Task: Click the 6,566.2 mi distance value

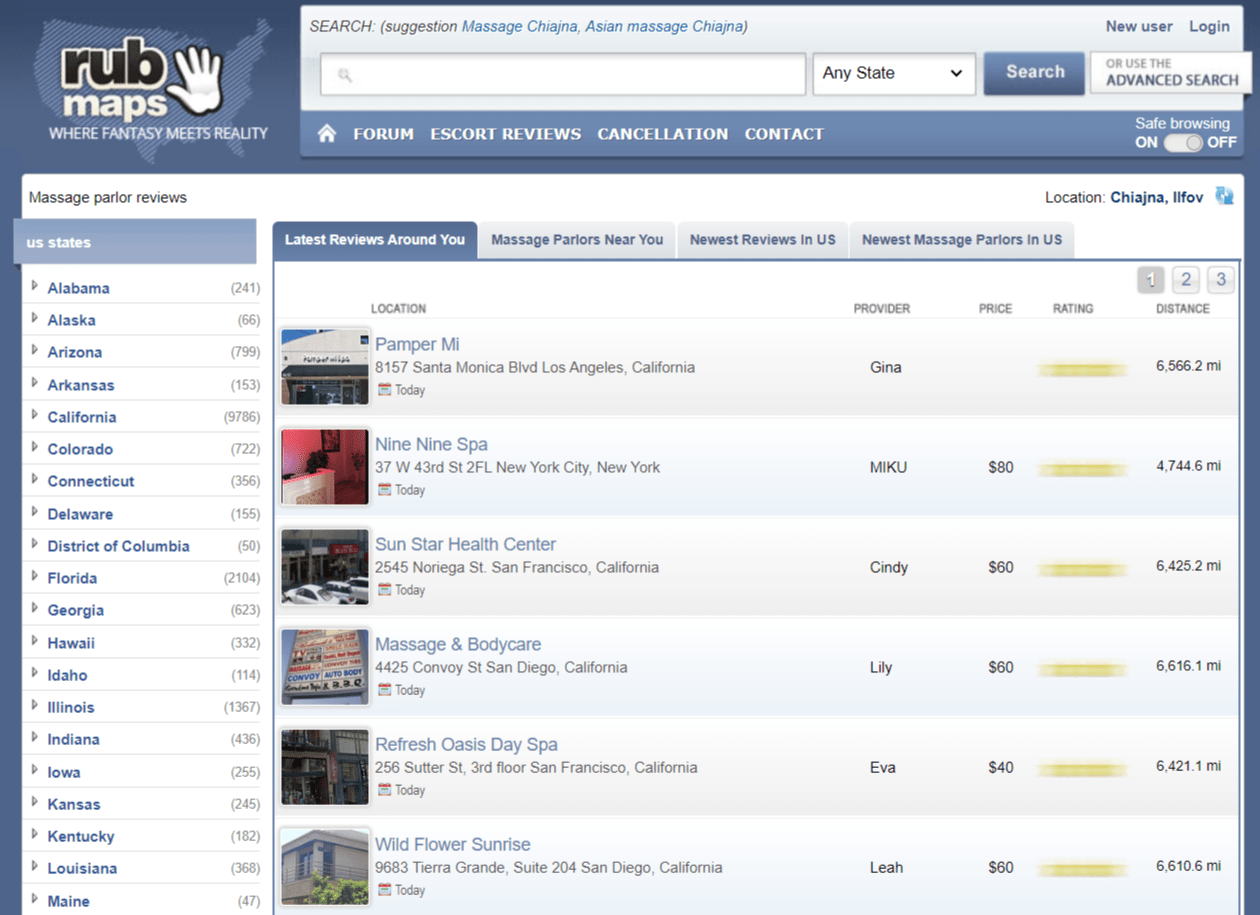Action: [x=1188, y=366]
